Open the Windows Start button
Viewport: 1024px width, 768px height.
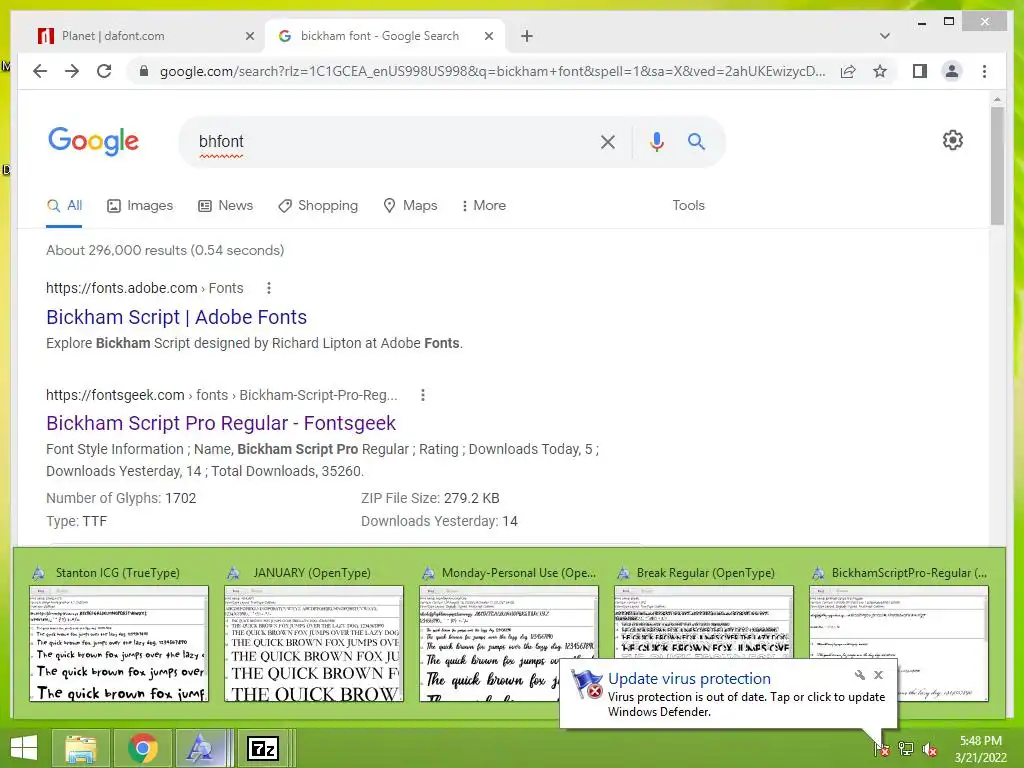(24, 748)
